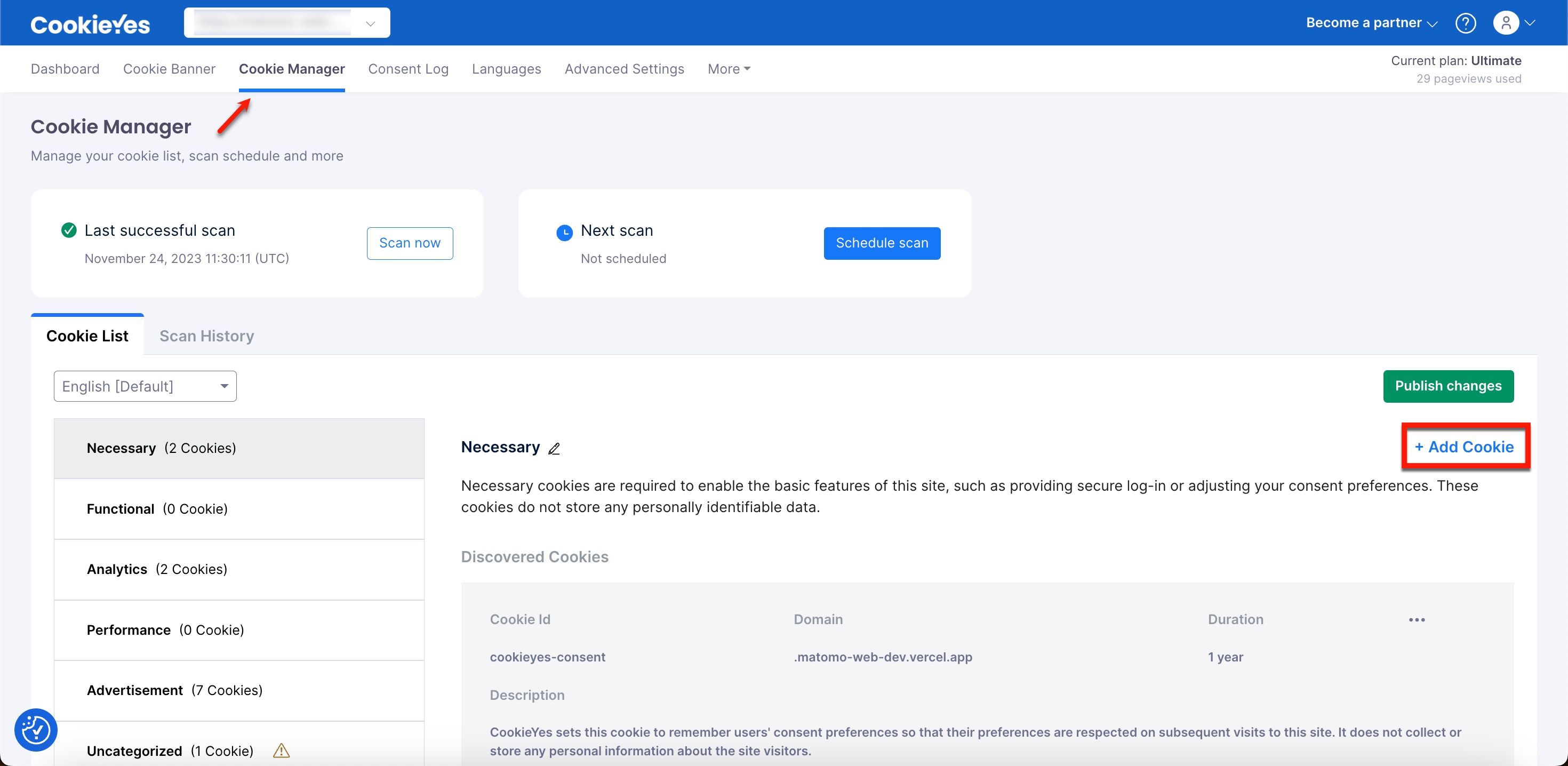The width and height of the screenshot is (1568, 766).
Task: Click the Description label in the cookie table
Action: point(527,695)
